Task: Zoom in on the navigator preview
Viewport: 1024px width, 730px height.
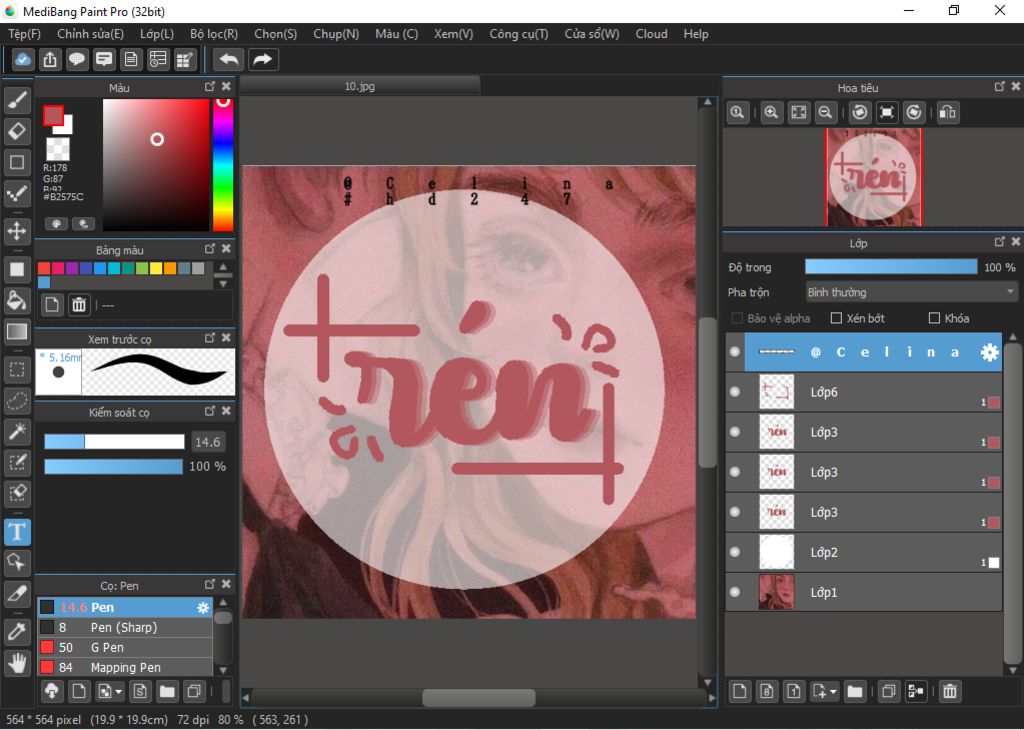Action: click(x=771, y=113)
